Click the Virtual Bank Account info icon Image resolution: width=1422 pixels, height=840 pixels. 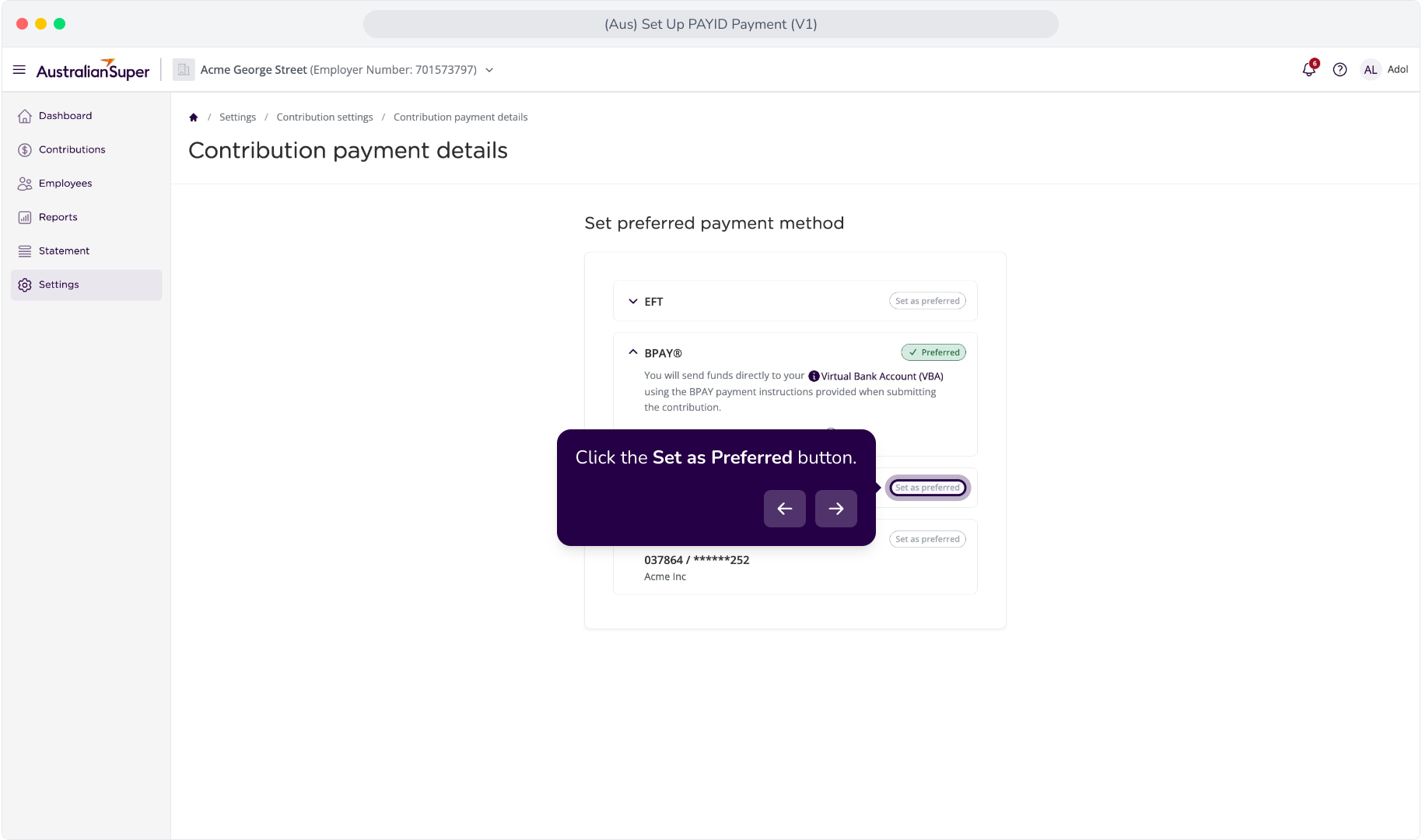pyautogui.click(x=814, y=376)
